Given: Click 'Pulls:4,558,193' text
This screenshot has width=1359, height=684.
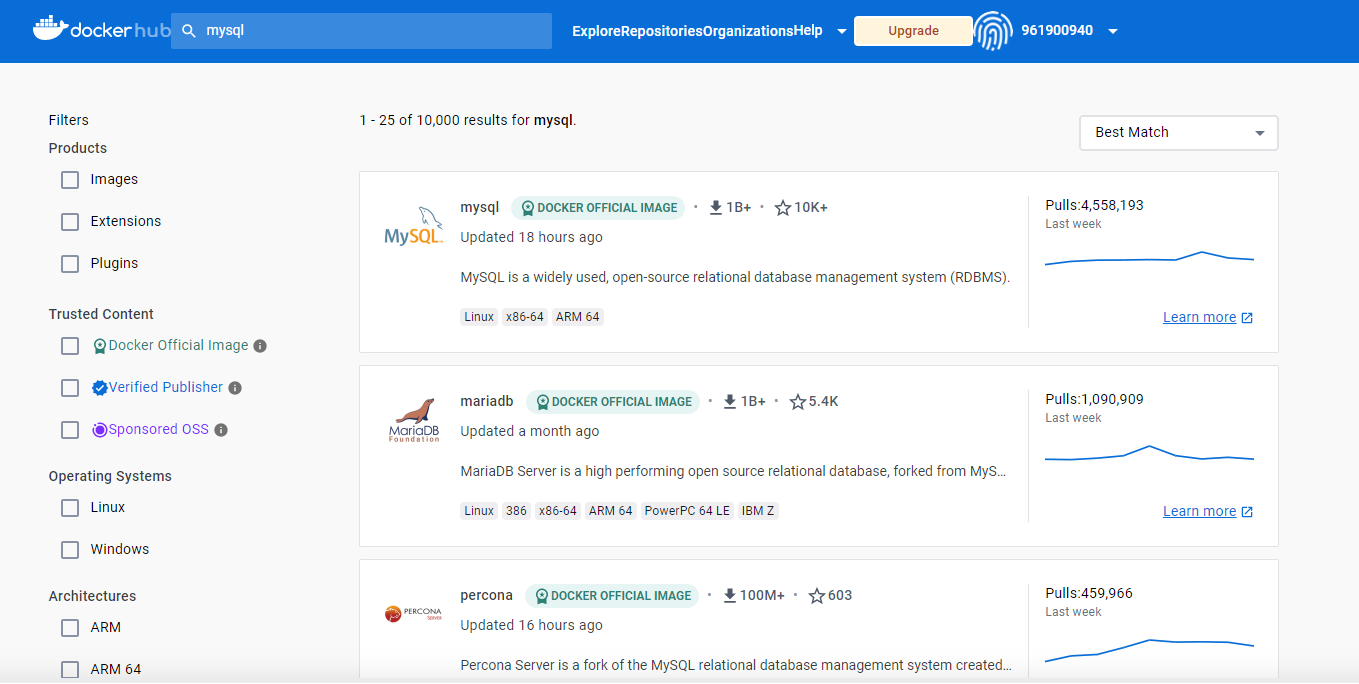Looking at the screenshot, I should 1094,205.
